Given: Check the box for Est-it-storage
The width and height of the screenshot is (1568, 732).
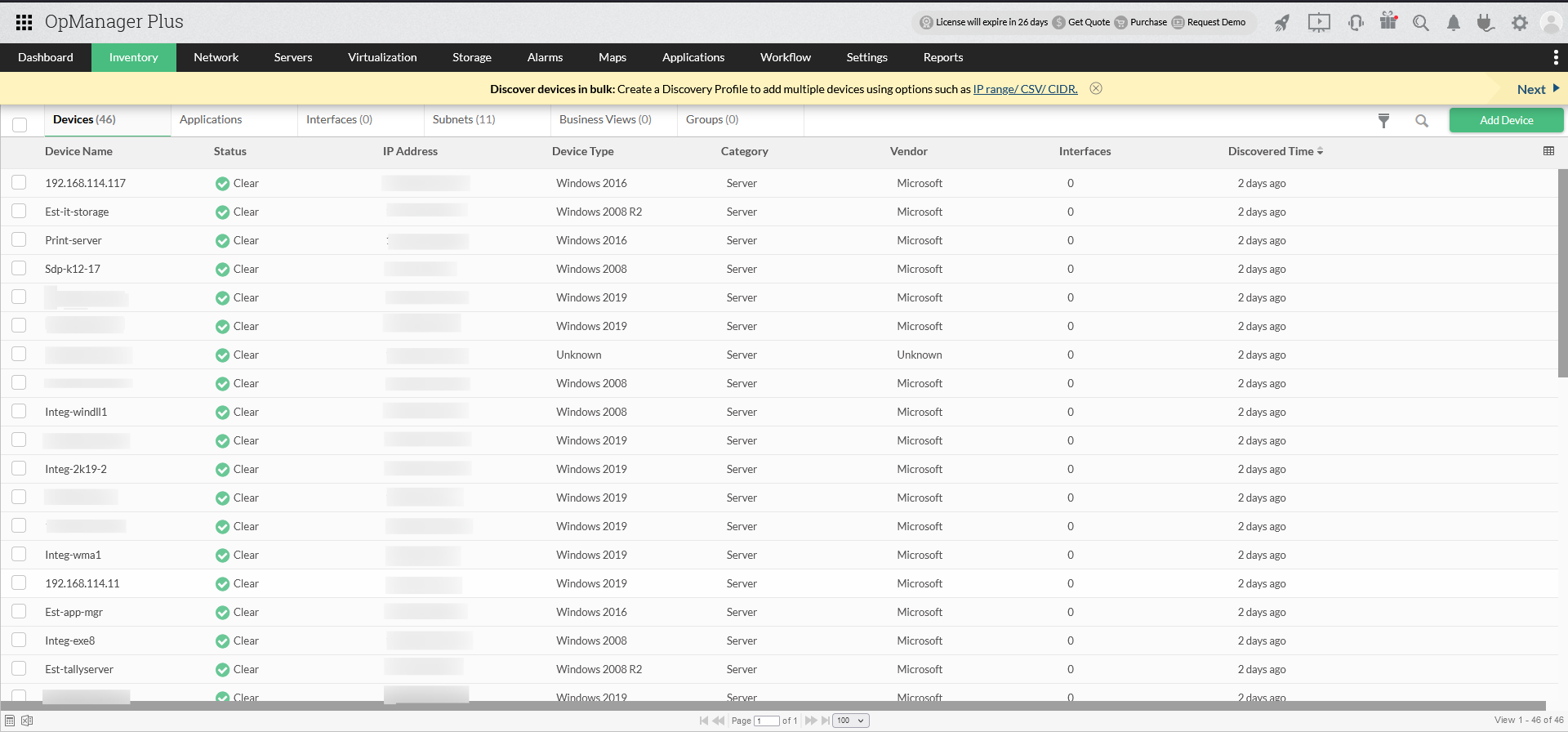Looking at the screenshot, I should tap(19, 211).
